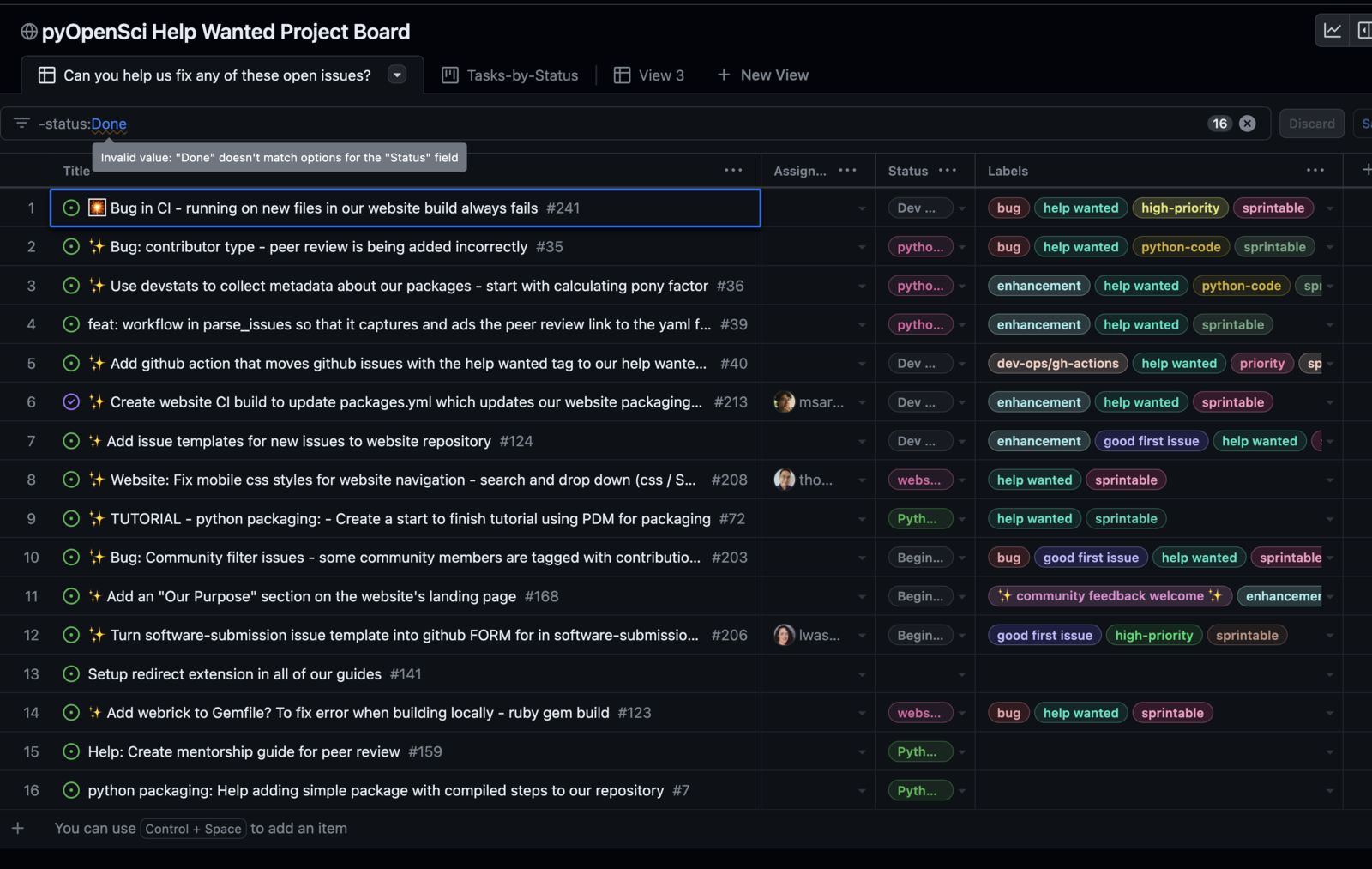The width and height of the screenshot is (1372, 869).
Task: Click the open issue icon for issue #7
Action: pos(72,790)
